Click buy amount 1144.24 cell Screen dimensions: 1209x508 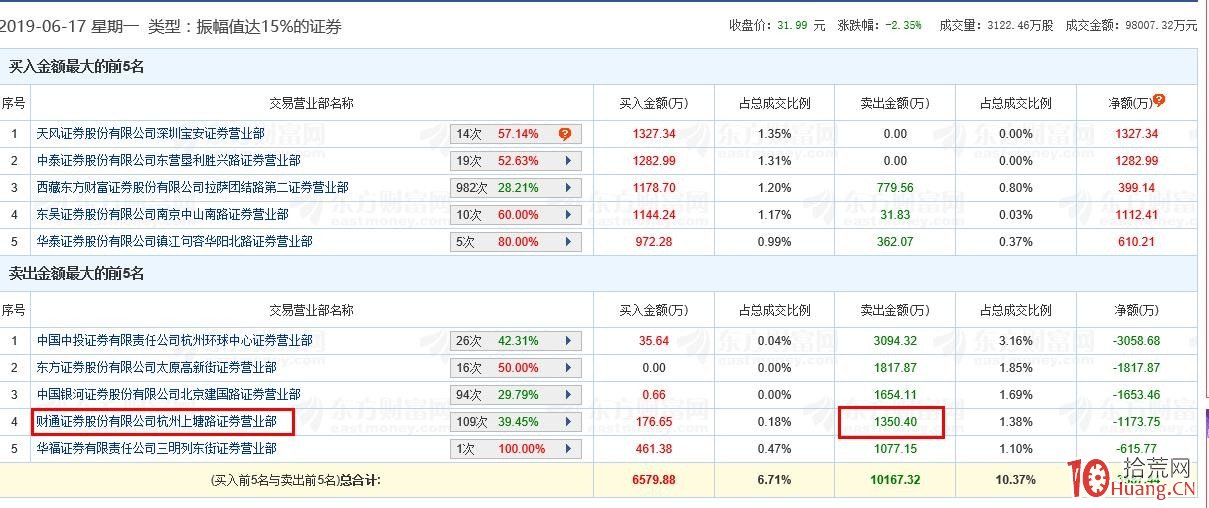[654, 215]
